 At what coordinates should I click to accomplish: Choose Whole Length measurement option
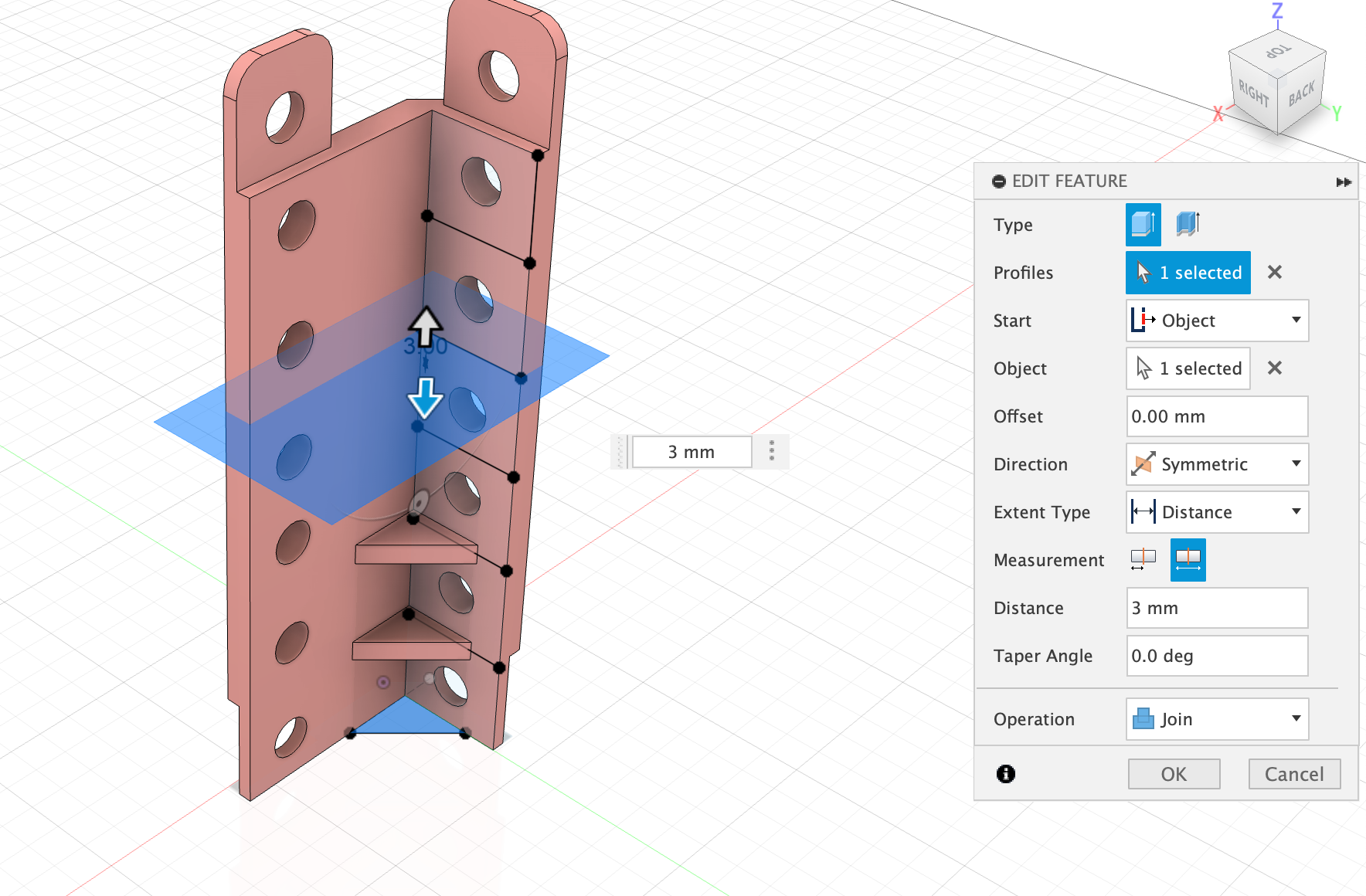click(x=1188, y=560)
